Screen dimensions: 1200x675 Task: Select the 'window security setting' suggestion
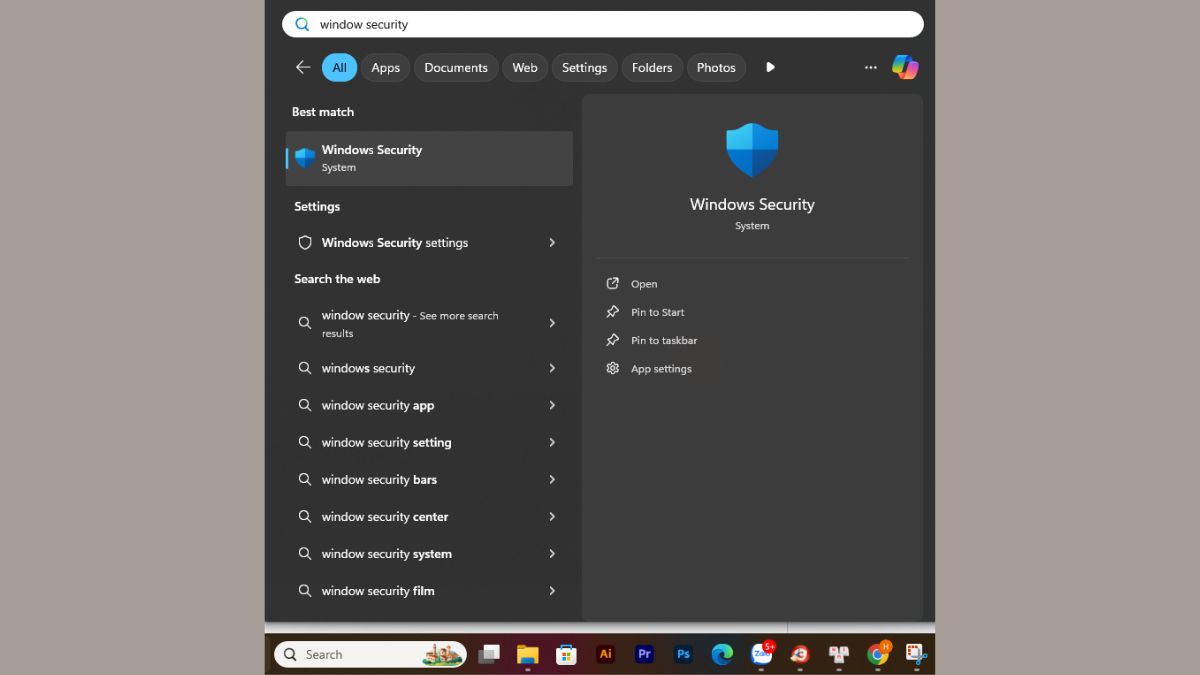click(x=429, y=442)
